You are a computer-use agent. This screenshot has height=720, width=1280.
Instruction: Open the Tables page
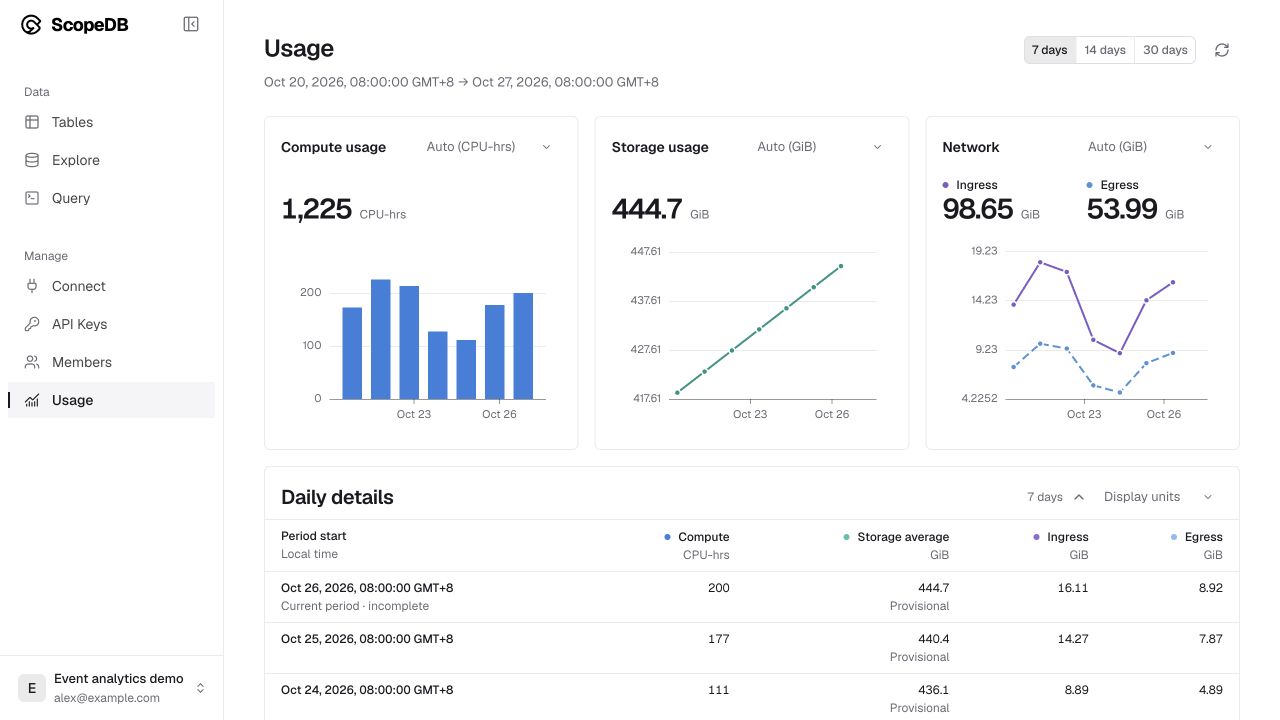[x=111, y=122]
